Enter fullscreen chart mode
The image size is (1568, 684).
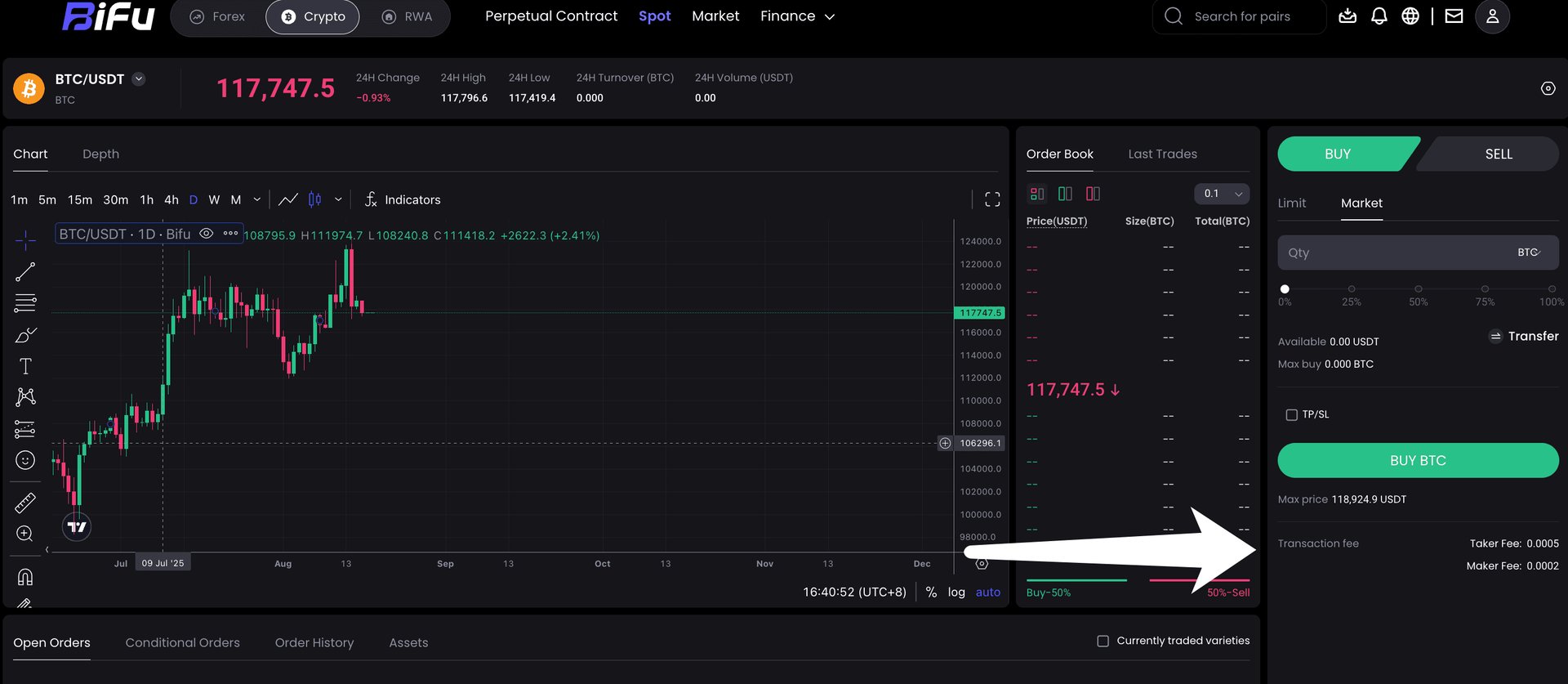992,199
